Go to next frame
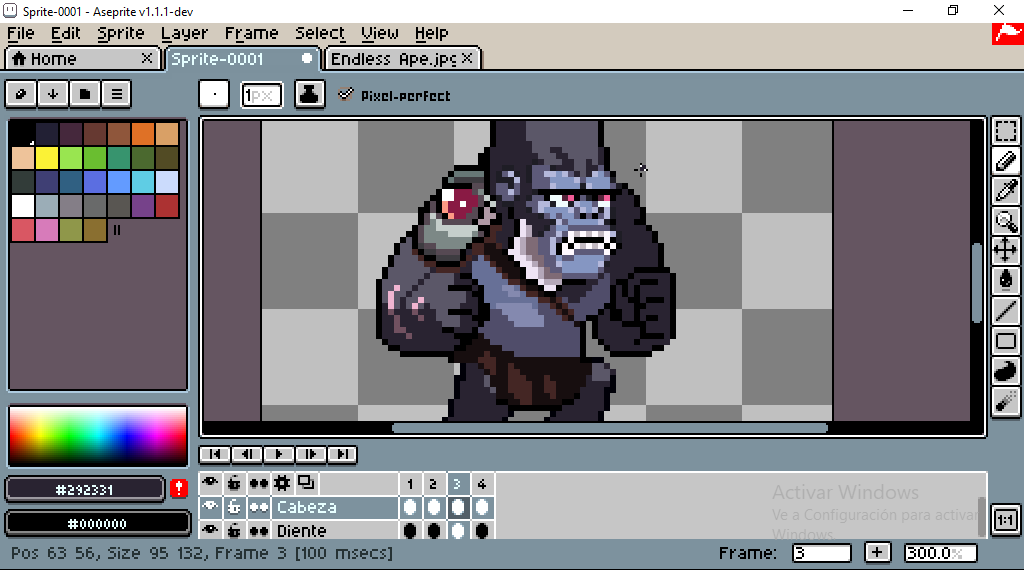The width and height of the screenshot is (1024, 570). click(311, 454)
